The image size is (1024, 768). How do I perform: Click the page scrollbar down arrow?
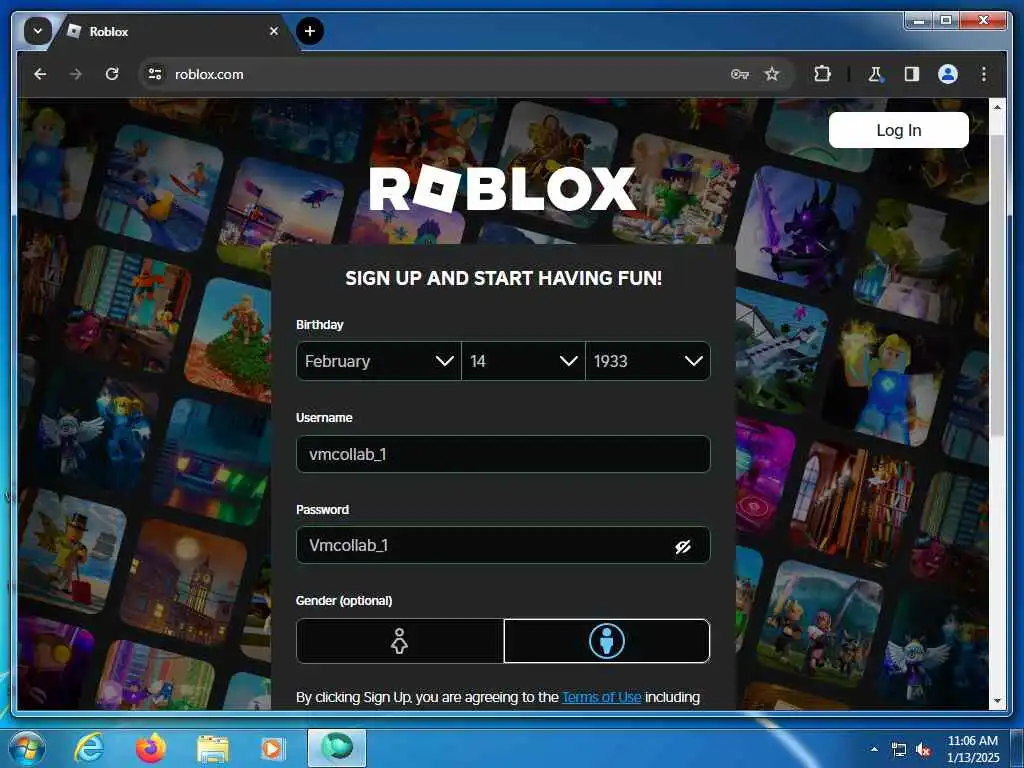point(997,701)
